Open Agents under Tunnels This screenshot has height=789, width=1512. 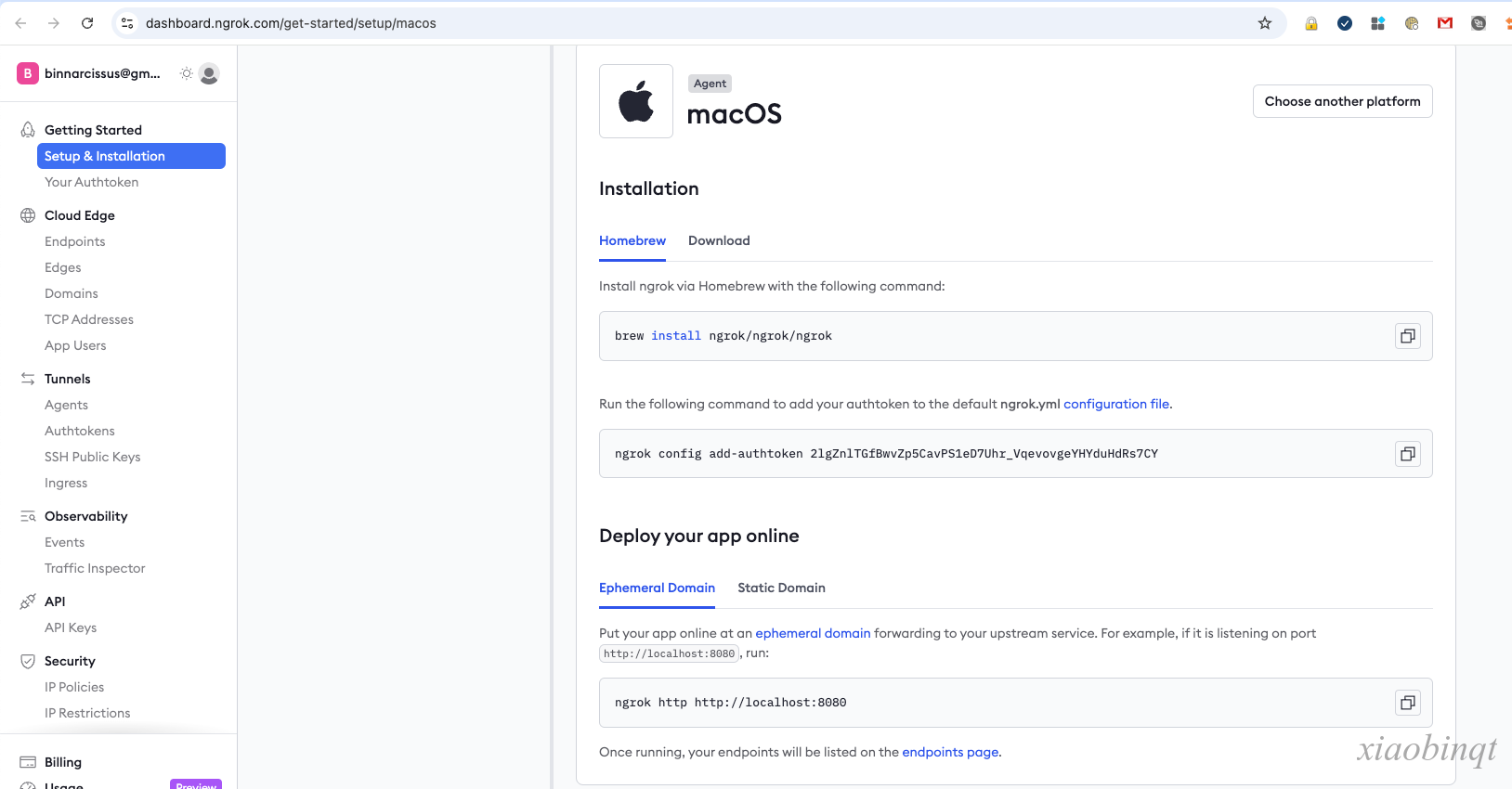(x=66, y=405)
